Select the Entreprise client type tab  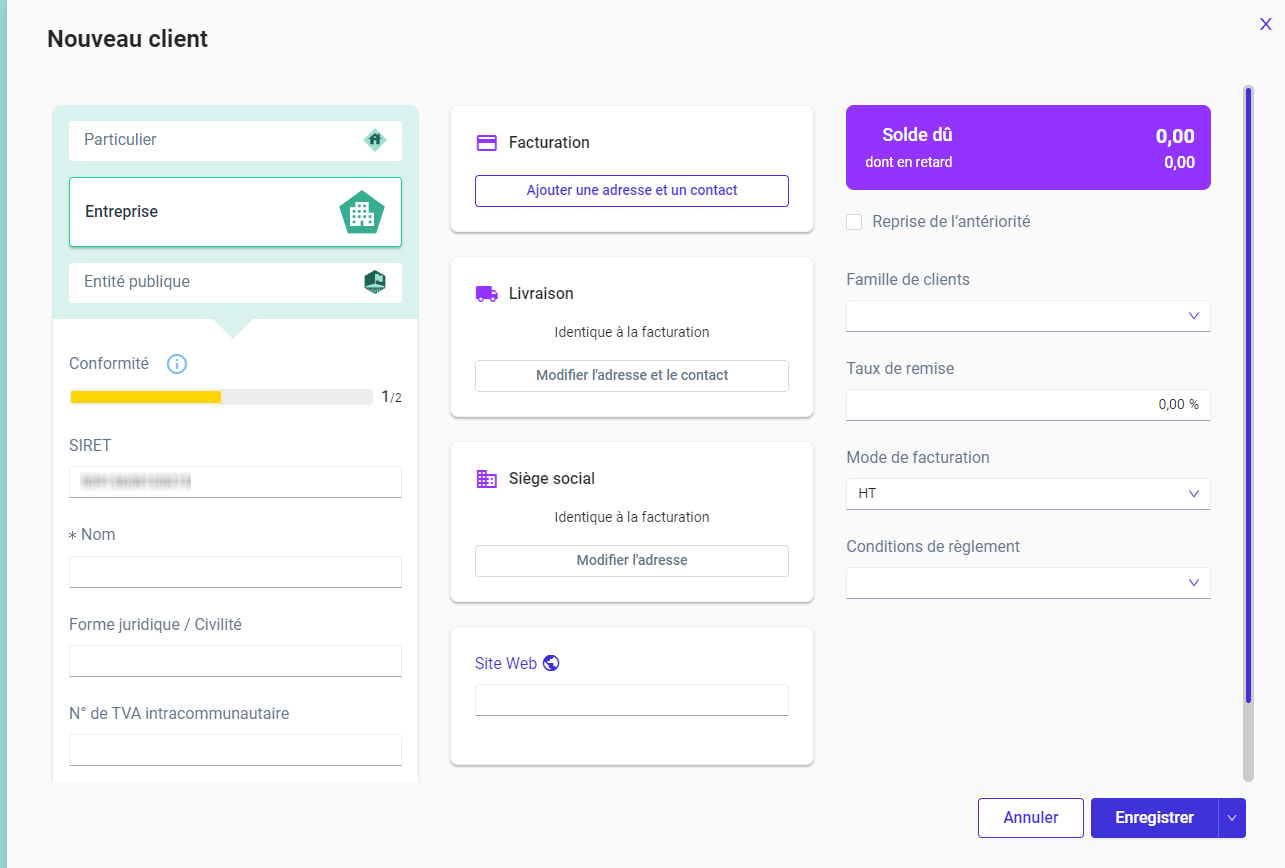pos(235,212)
